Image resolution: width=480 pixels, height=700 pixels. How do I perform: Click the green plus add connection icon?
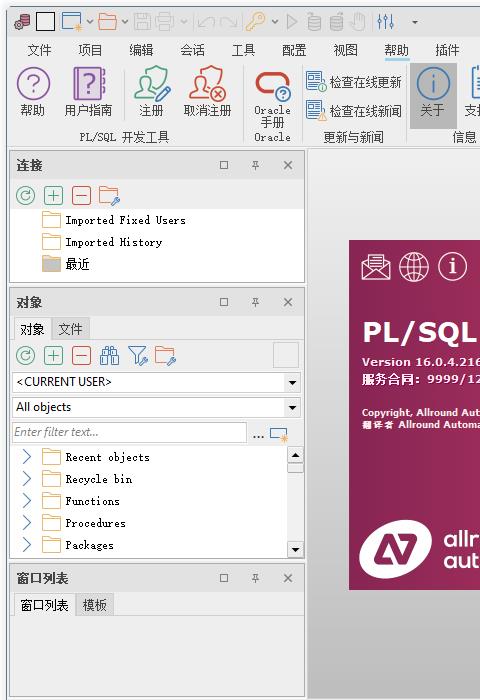tap(54, 196)
